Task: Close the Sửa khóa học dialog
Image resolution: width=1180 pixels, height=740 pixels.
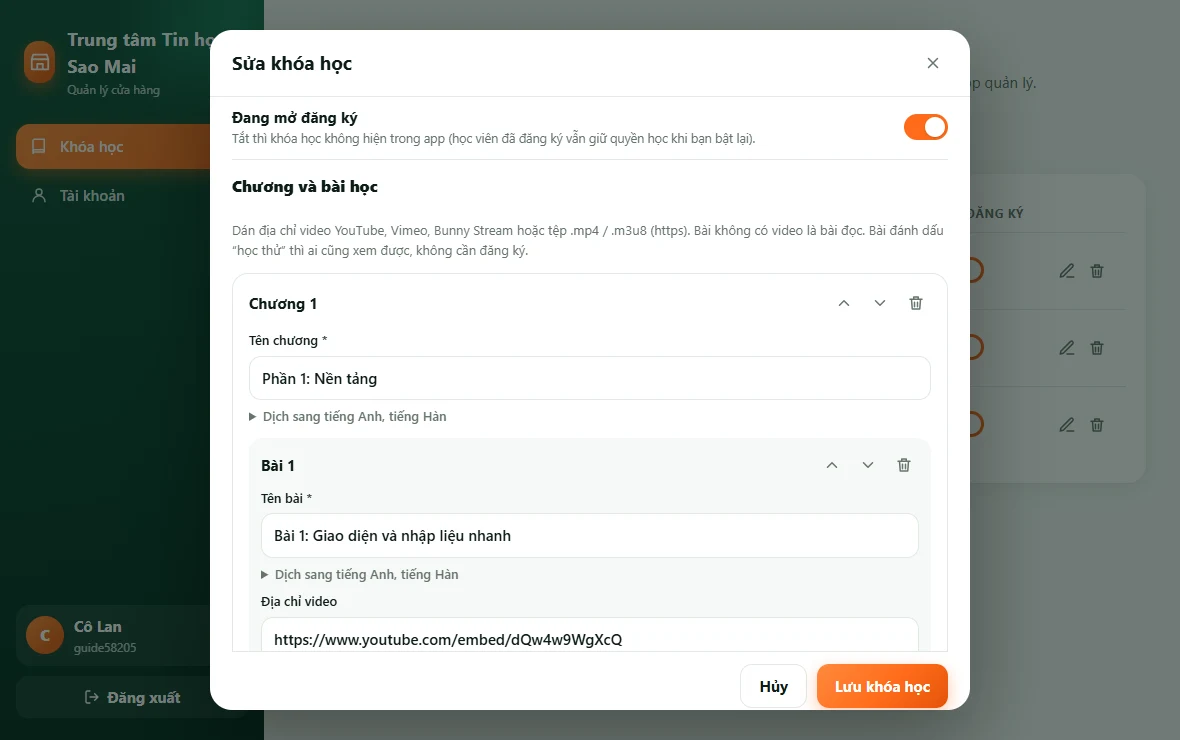Action: pyautogui.click(x=932, y=63)
